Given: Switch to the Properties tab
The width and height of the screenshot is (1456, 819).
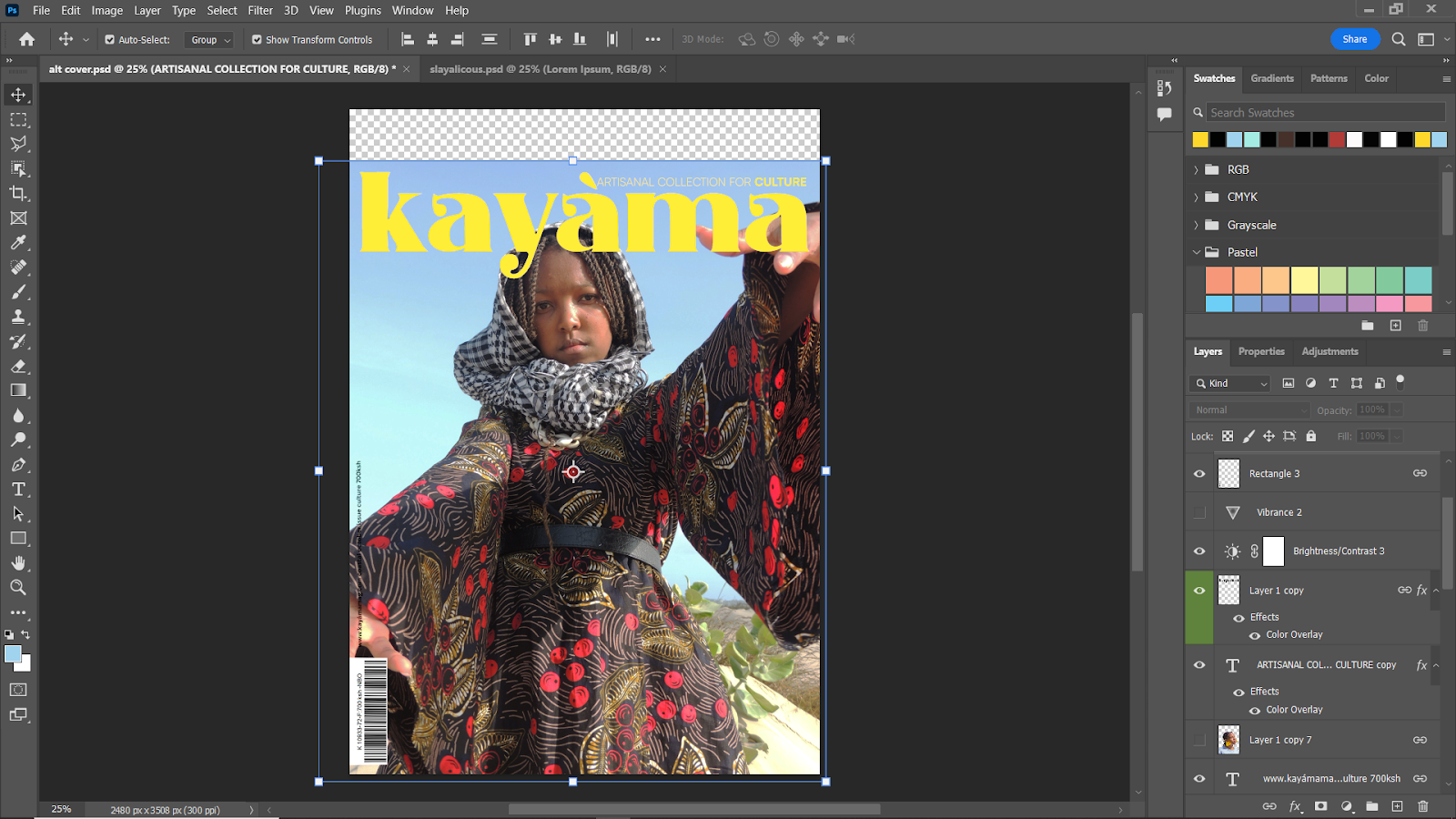Looking at the screenshot, I should [x=1261, y=351].
